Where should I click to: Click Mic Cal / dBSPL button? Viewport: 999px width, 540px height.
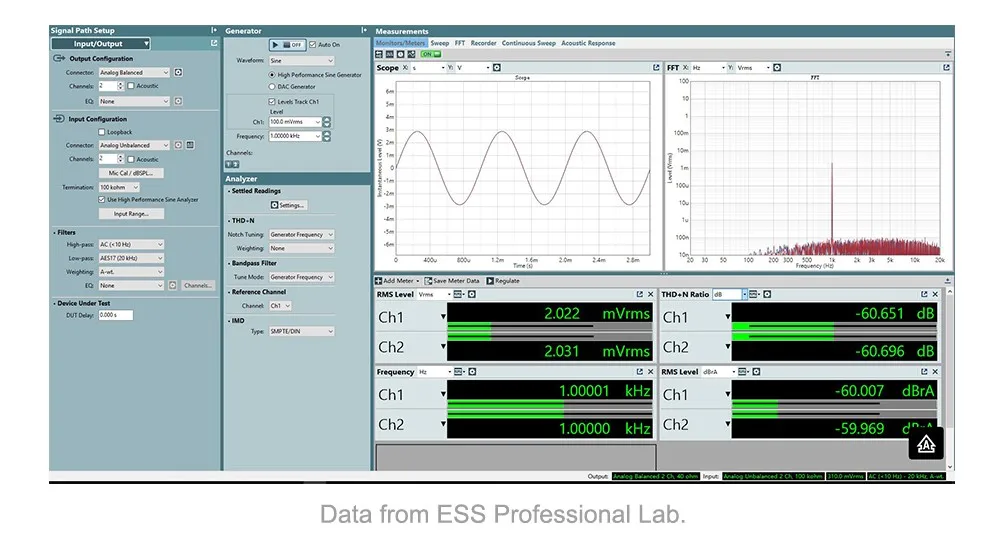tap(131, 173)
